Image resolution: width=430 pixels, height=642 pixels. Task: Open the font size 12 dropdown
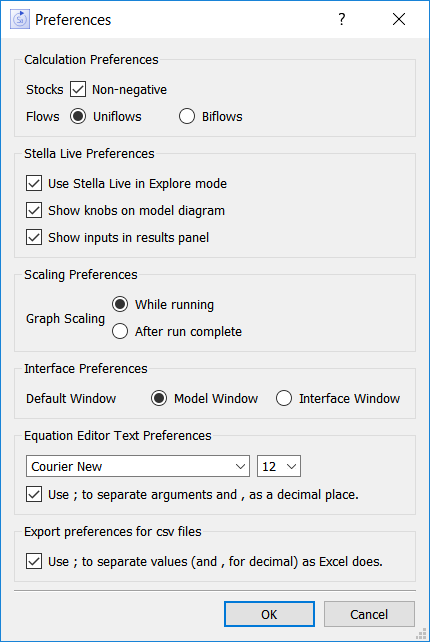(x=279, y=466)
